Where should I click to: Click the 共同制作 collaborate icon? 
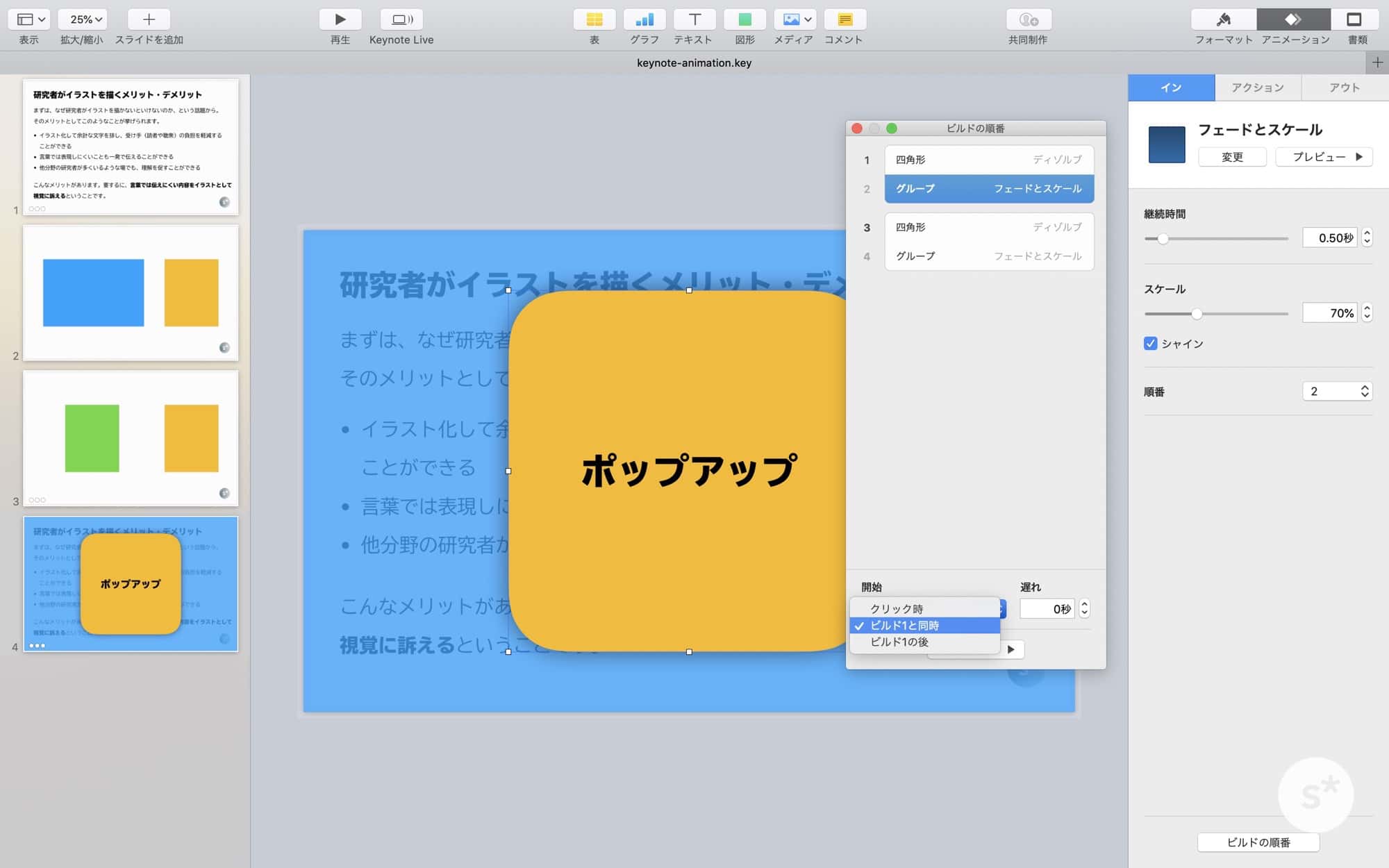pyautogui.click(x=1029, y=19)
